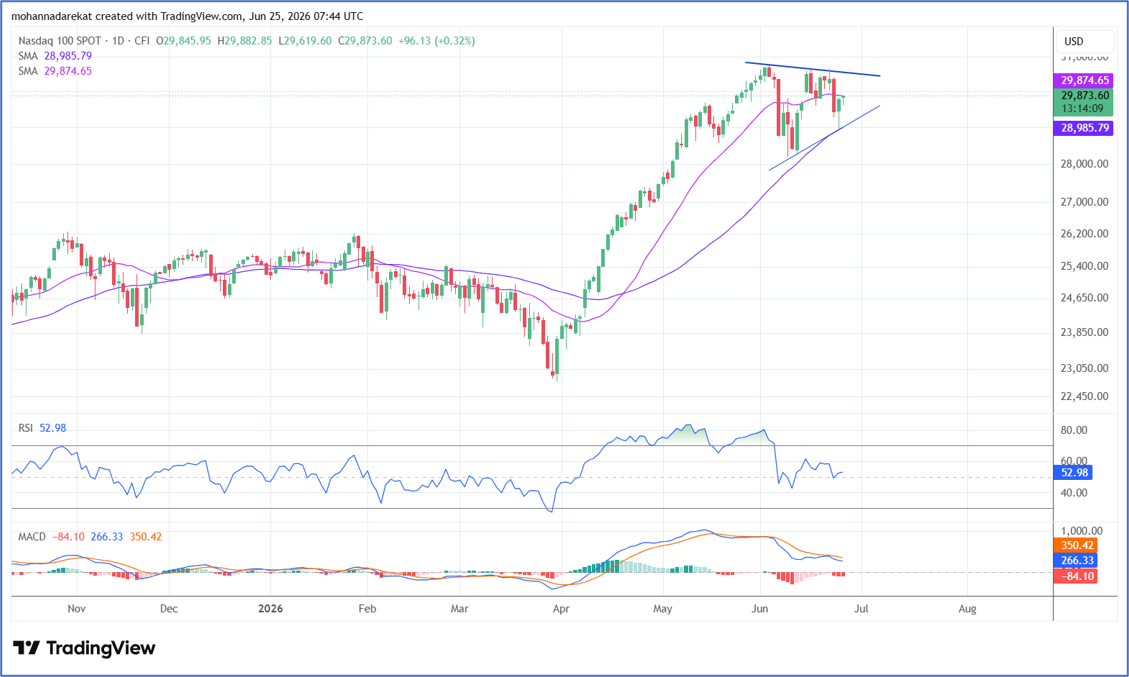This screenshot has width=1129, height=677.
Task: Click the +96.13 (+0.32%) change value
Action: click(x=436, y=41)
